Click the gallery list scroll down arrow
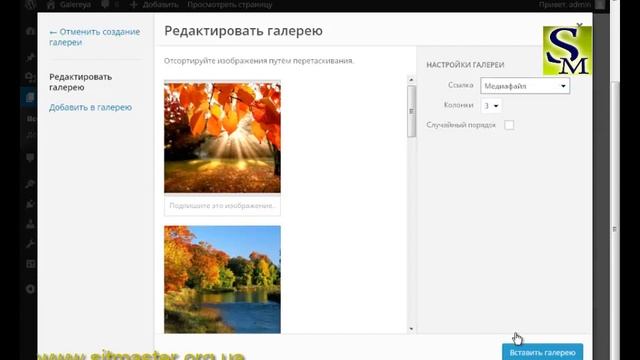This screenshot has width=640, height=360. 411,329
